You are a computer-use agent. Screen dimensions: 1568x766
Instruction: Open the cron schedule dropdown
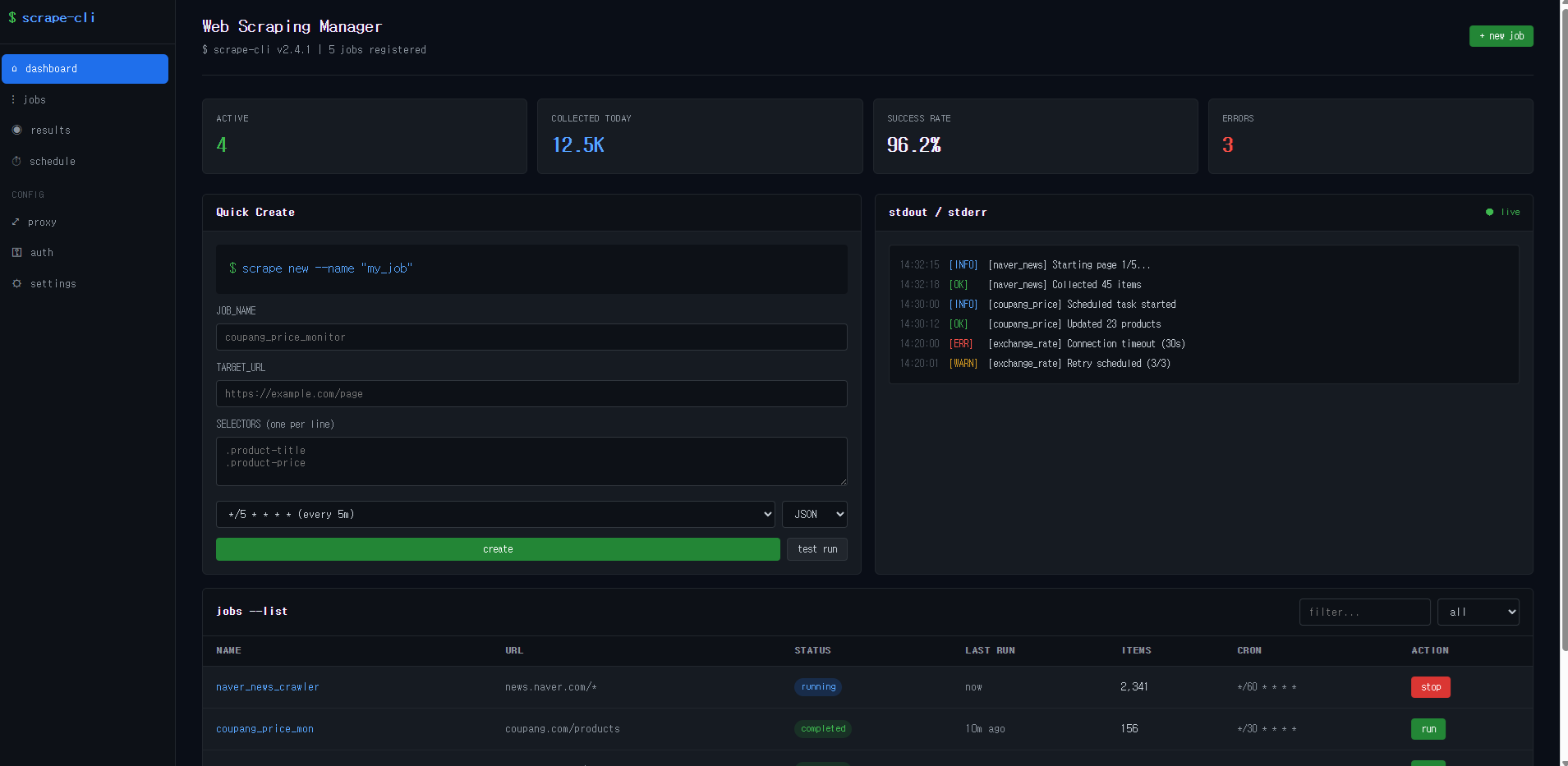pos(495,514)
